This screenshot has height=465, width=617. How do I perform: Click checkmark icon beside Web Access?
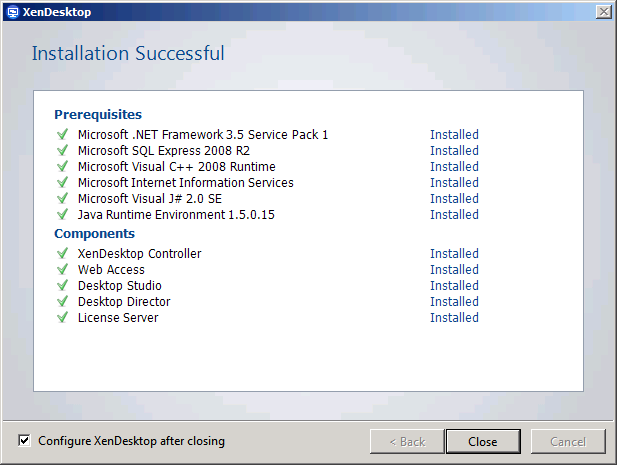tap(63, 269)
